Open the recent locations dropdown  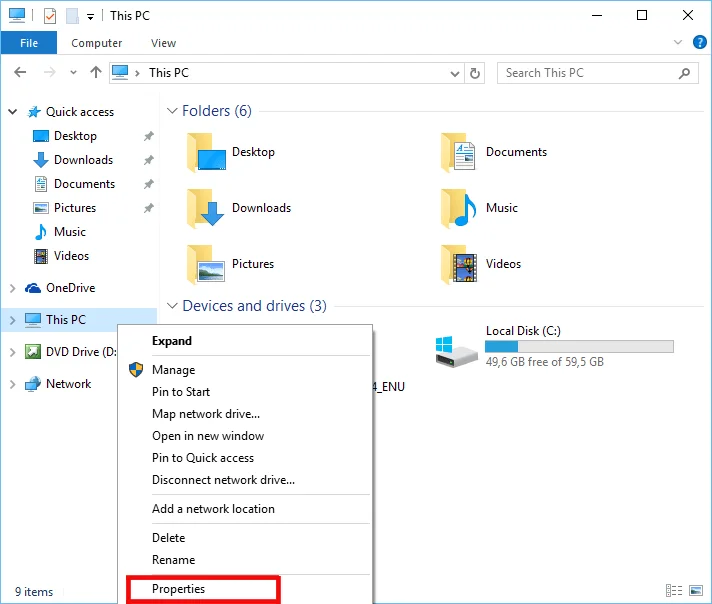(x=73, y=72)
